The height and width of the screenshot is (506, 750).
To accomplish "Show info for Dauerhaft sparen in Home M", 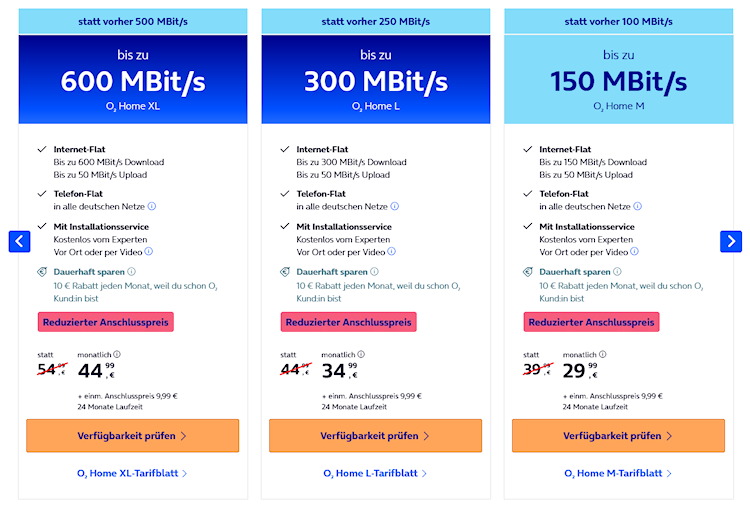I will click(618, 271).
